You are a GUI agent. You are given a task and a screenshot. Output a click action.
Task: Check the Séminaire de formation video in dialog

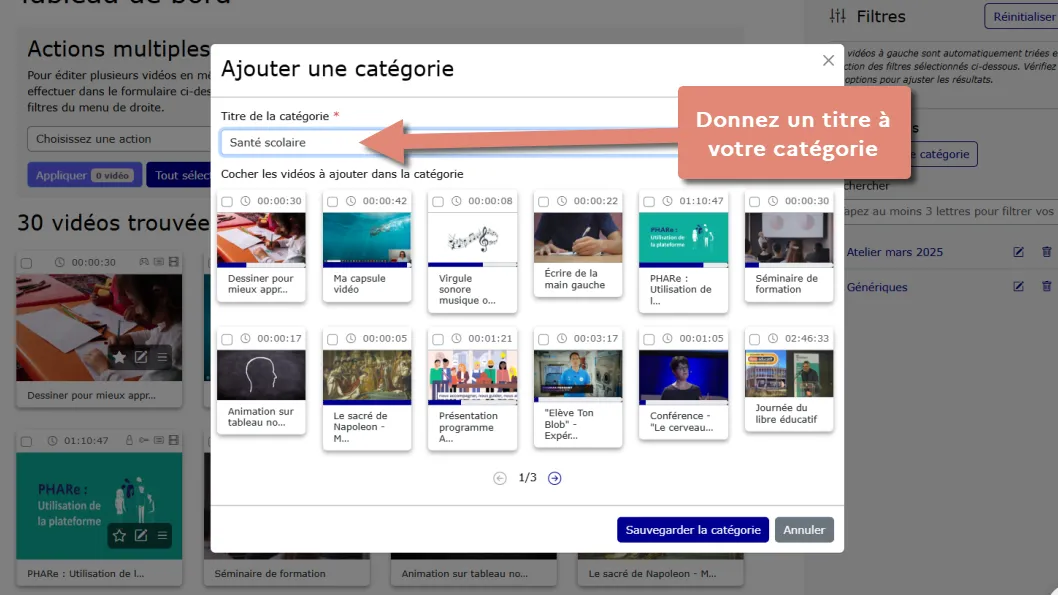click(754, 202)
